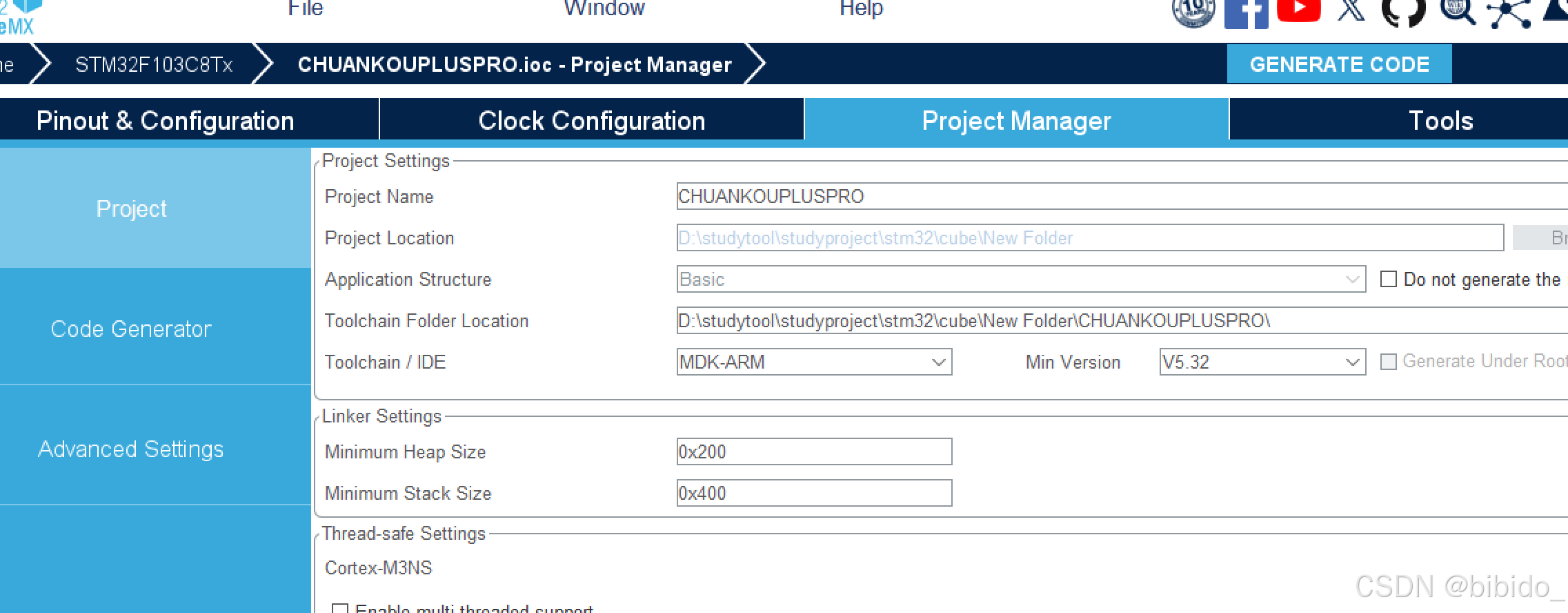Screen dimensions: 1568x613
Task: Open the ST Facebook page icon
Action: pos(1246,14)
